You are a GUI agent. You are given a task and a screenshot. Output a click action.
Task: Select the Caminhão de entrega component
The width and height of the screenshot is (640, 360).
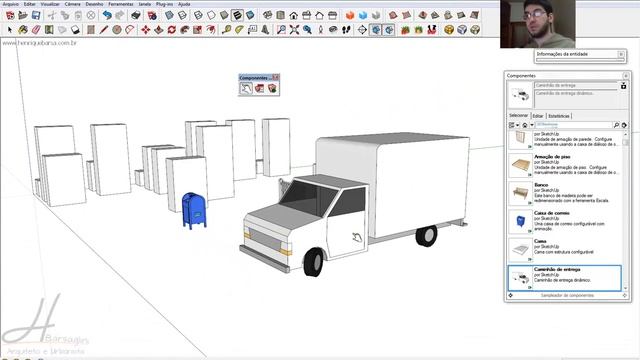point(565,278)
